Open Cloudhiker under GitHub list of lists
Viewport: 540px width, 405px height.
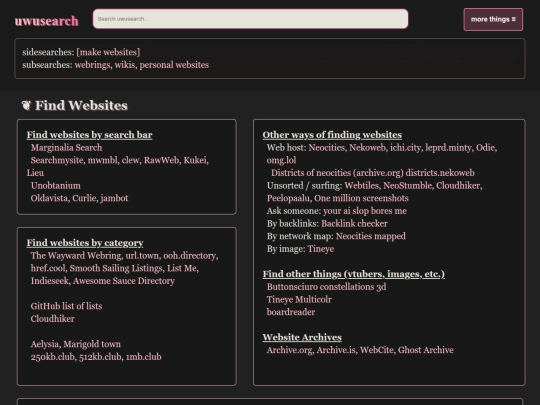point(52,319)
